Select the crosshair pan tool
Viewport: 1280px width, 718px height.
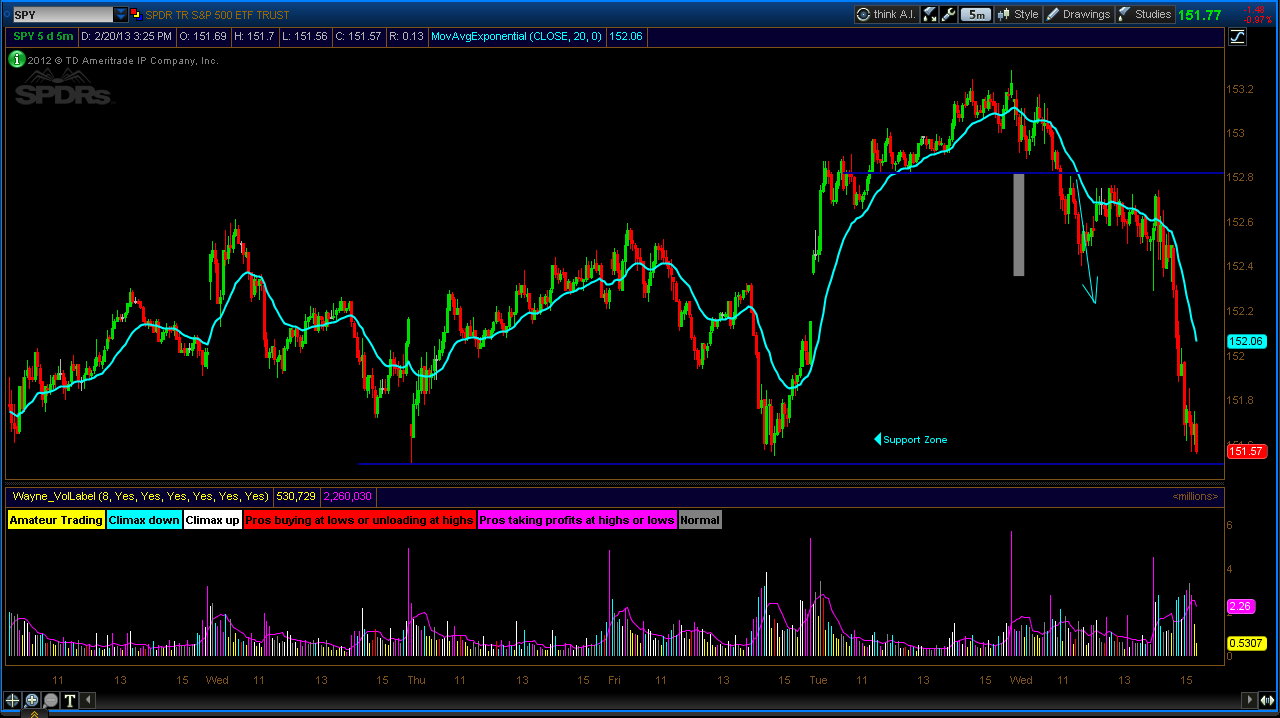click(12, 700)
